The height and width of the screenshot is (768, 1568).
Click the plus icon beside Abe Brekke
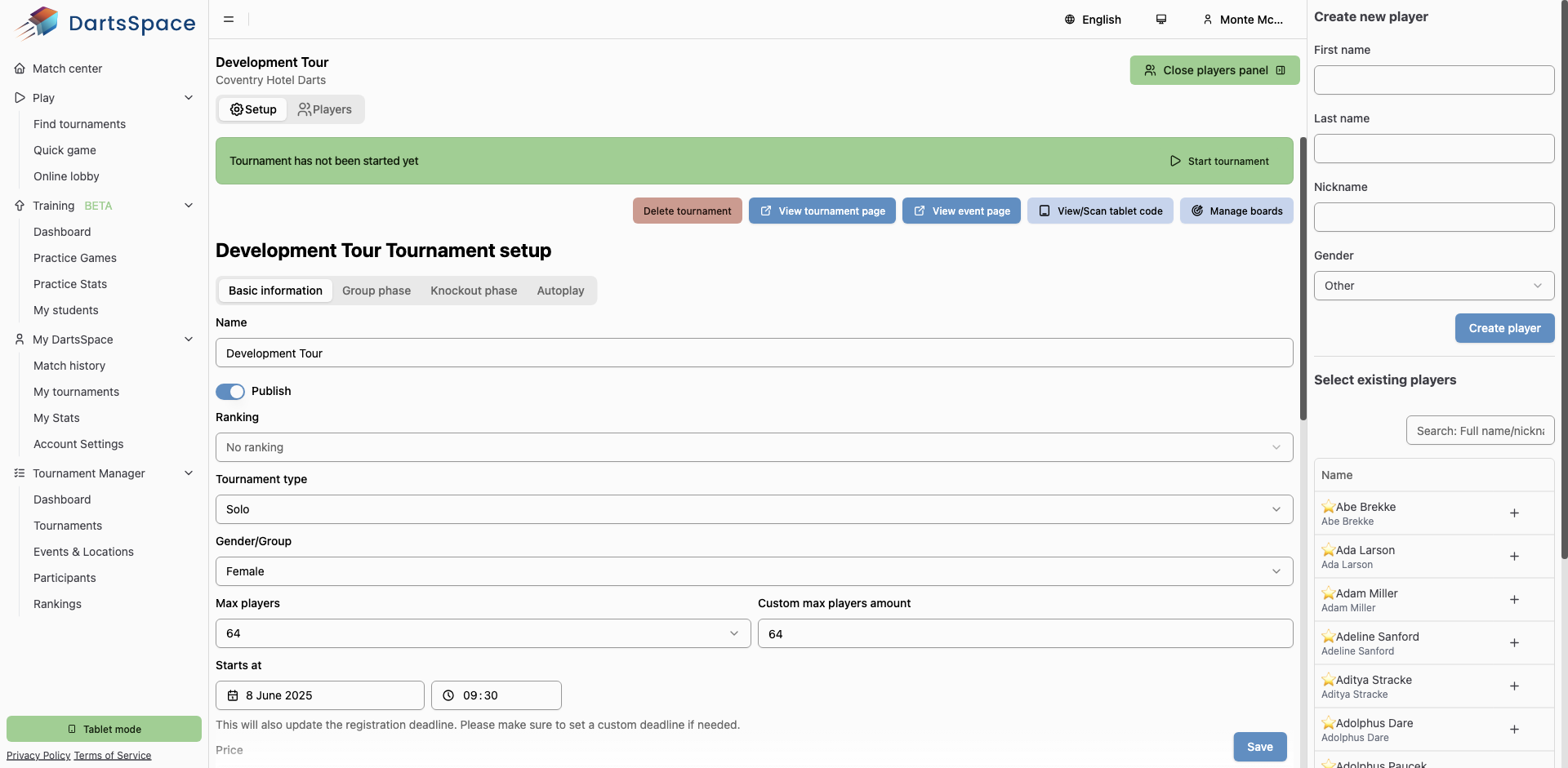pos(1513,513)
